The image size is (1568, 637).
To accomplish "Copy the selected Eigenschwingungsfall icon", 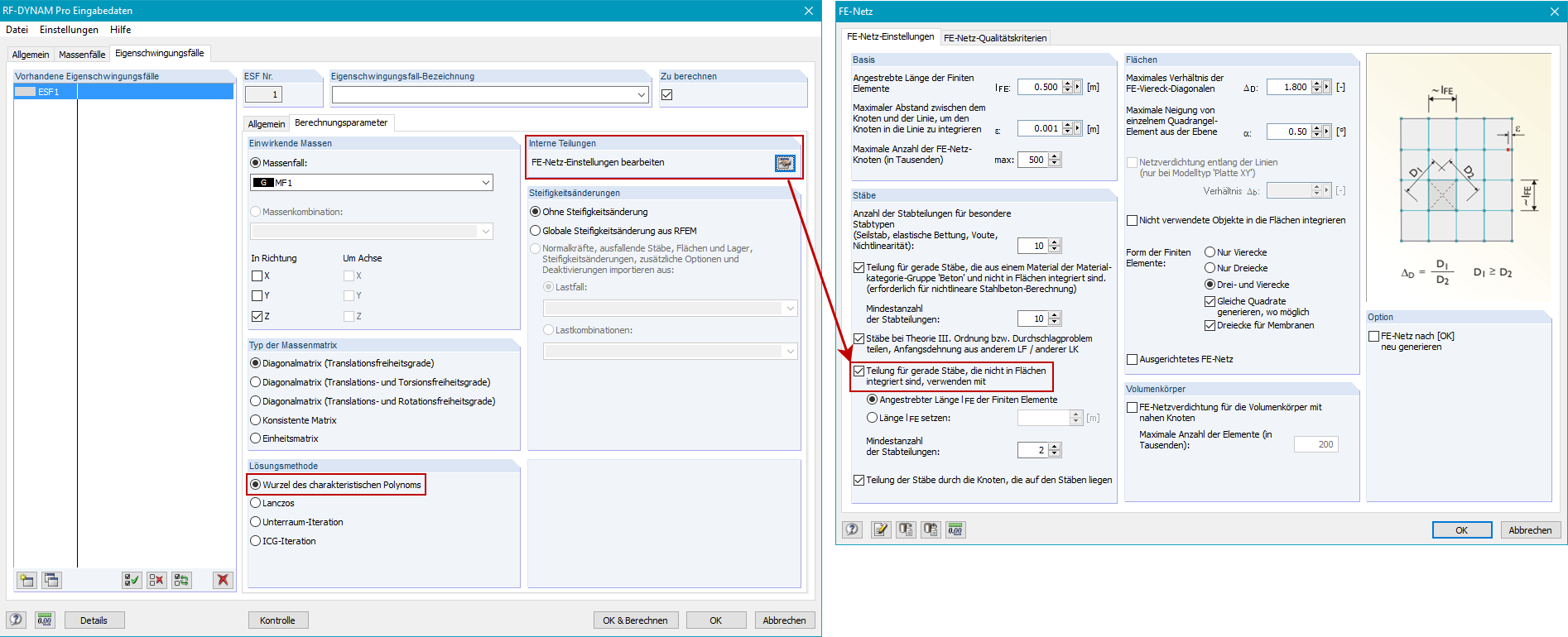I will (x=51, y=580).
